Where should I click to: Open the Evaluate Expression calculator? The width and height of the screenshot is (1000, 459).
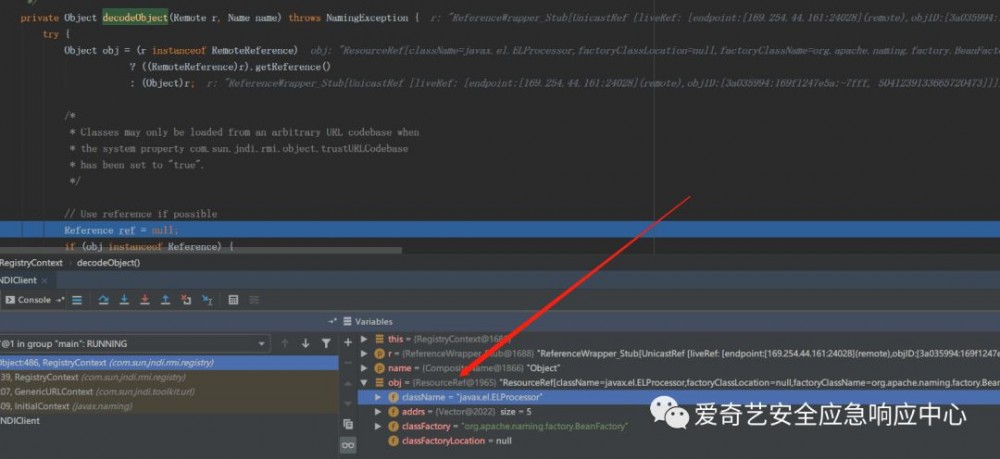point(233,300)
